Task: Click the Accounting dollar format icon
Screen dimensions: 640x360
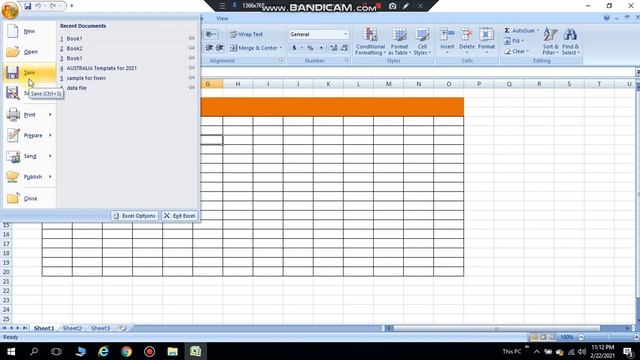Action: pyautogui.click(x=294, y=48)
